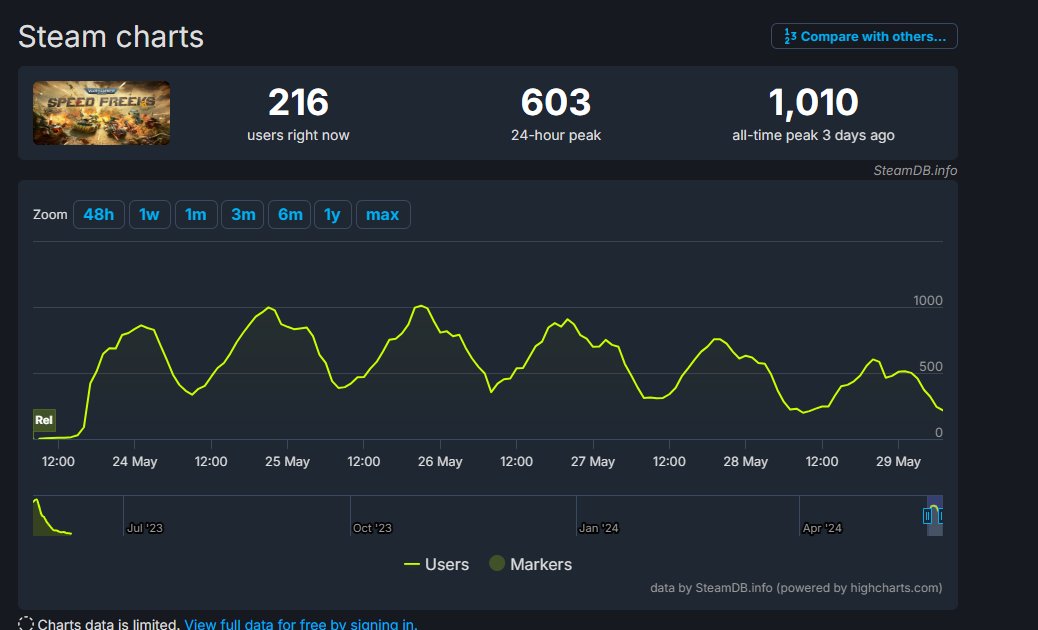Set chart zoom to 48h
Viewport: 1038px width, 630px height.
99,214
